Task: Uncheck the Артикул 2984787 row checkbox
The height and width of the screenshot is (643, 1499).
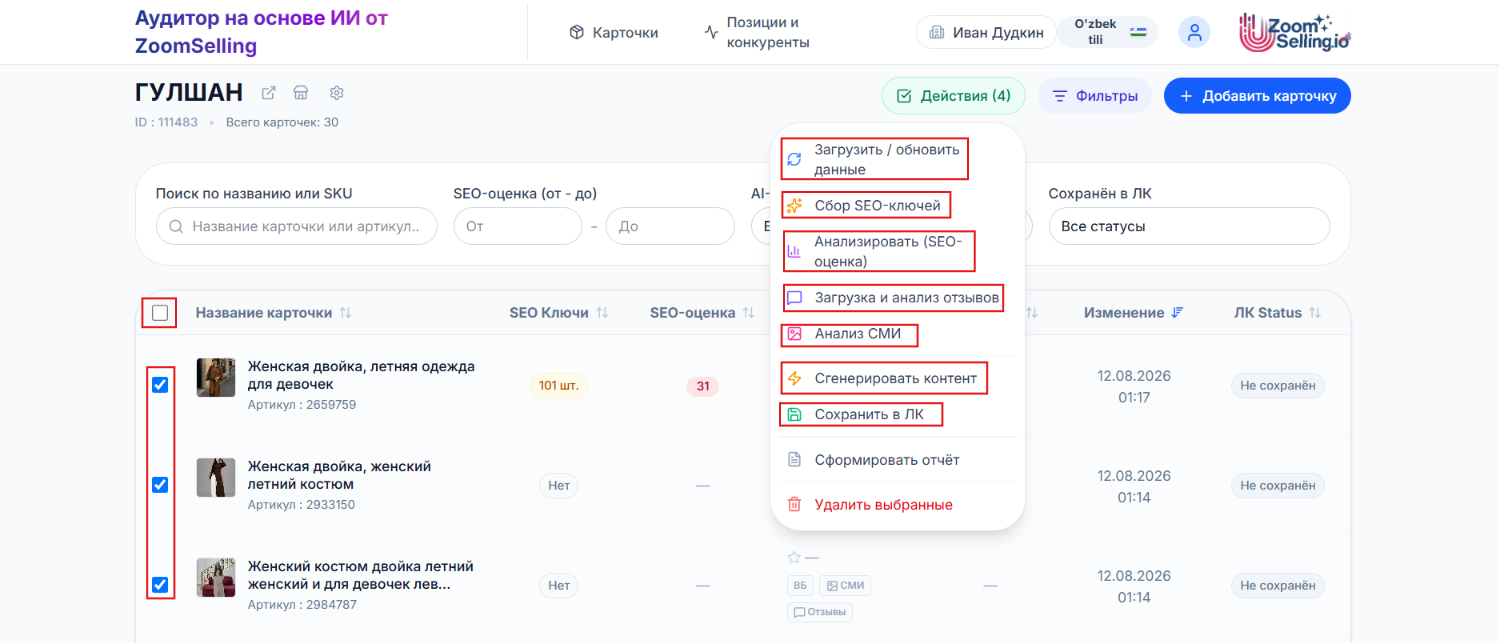Action: [160, 585]
